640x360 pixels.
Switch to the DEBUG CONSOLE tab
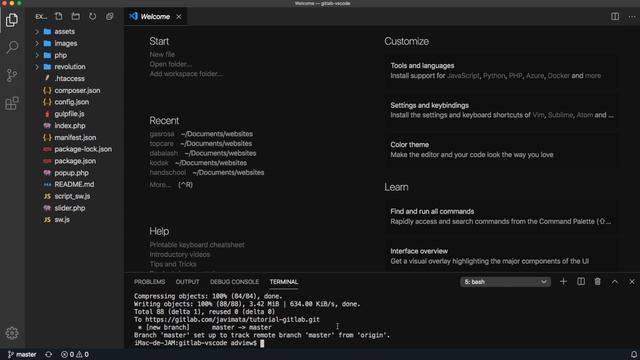tap(234, 282)
